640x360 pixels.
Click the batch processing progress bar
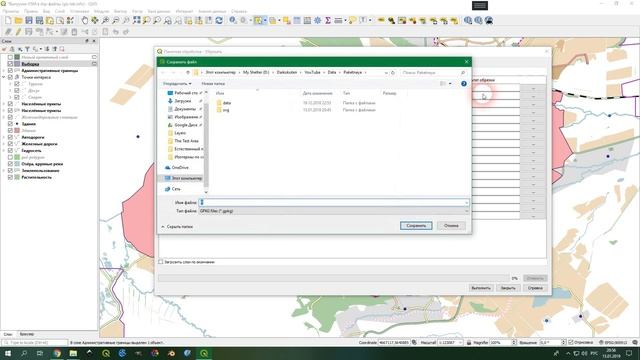coord(333,278)
